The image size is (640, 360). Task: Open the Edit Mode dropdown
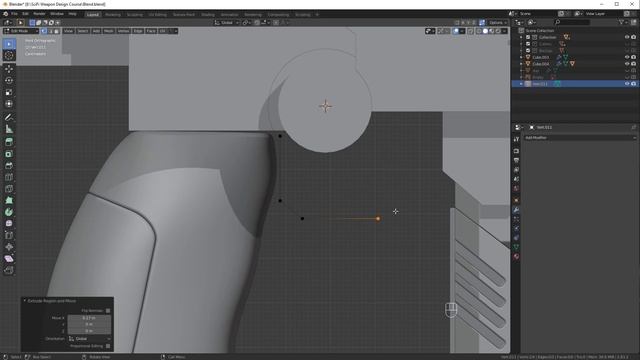(x=21, y=31)
